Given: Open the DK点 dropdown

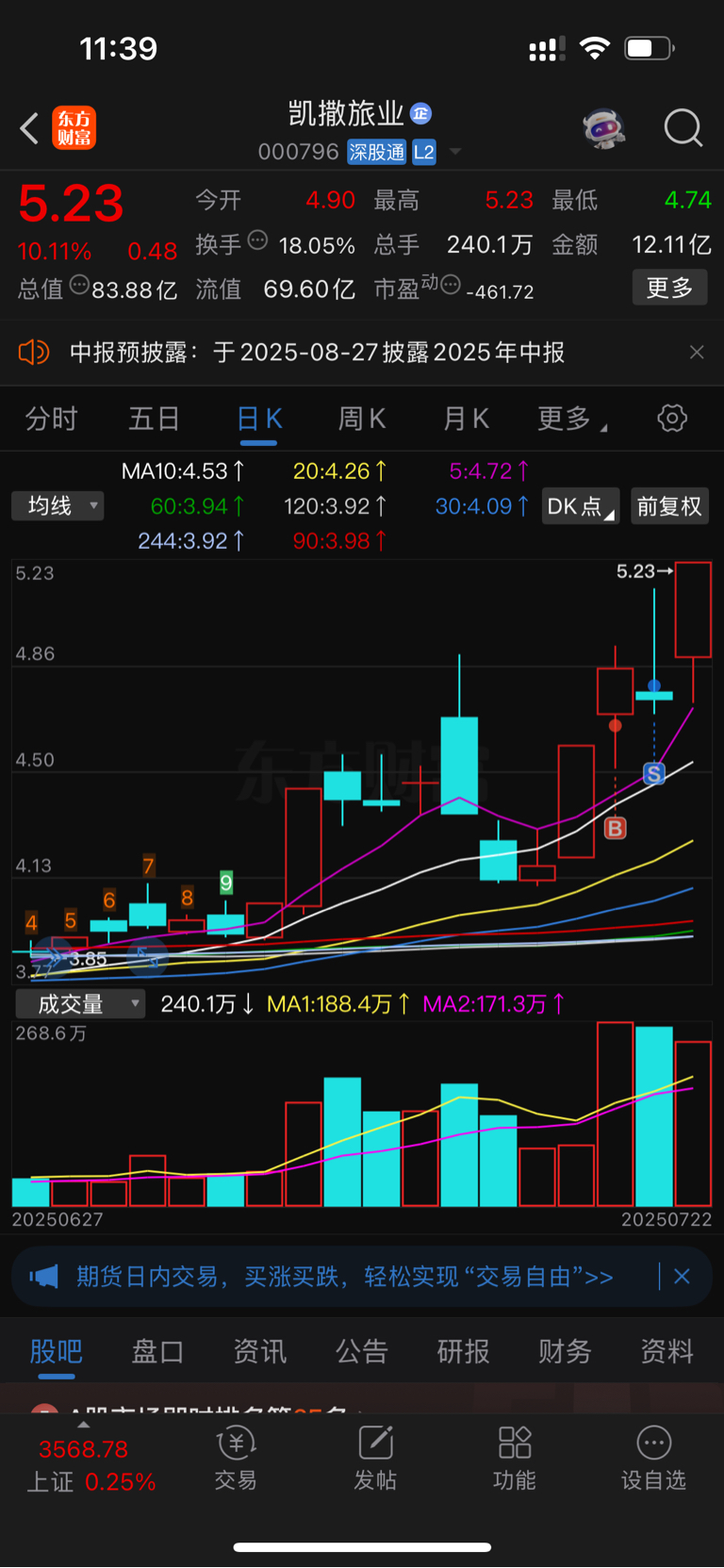Looking at the screenshot, I should pyautogui.click(x=581, y=506).
